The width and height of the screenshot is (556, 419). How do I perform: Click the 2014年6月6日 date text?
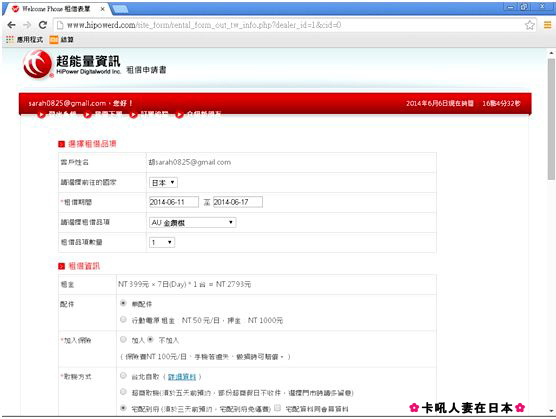pos(440,103)
